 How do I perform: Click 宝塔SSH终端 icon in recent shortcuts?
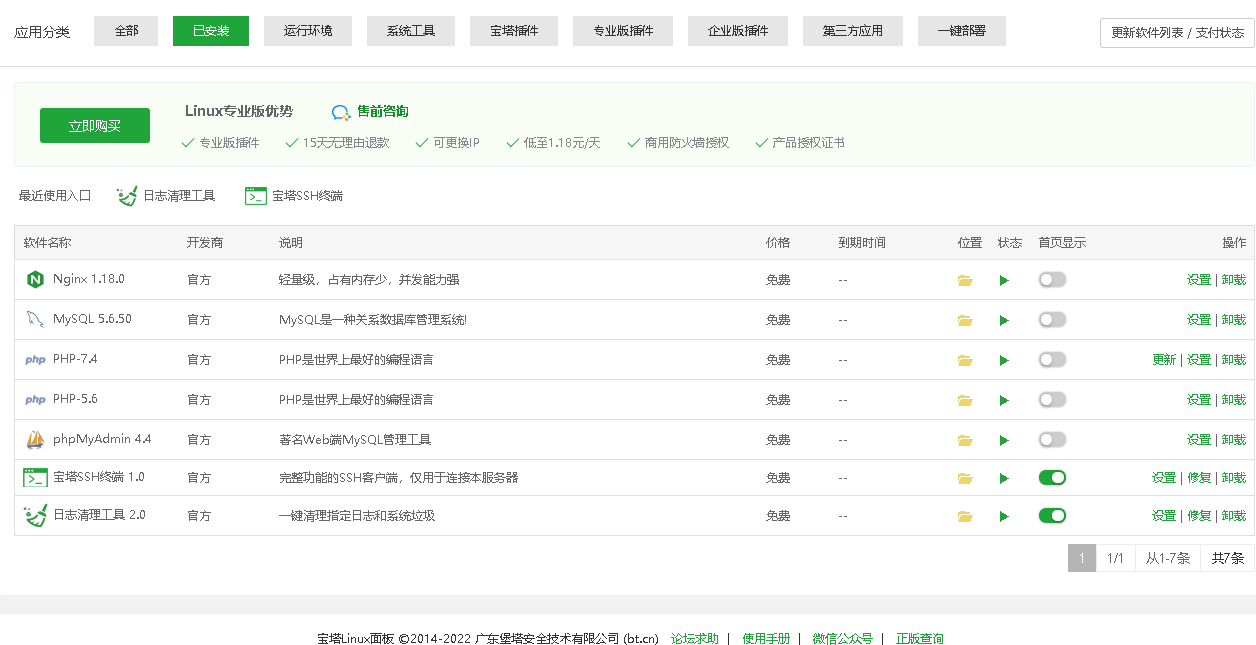(x=256, y=196)
